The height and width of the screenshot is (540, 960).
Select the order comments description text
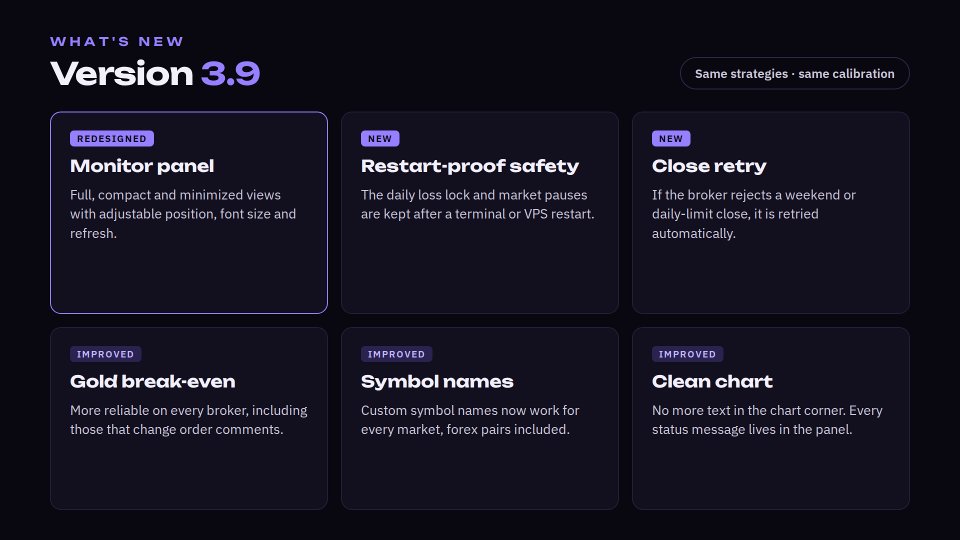coord(189,420)
